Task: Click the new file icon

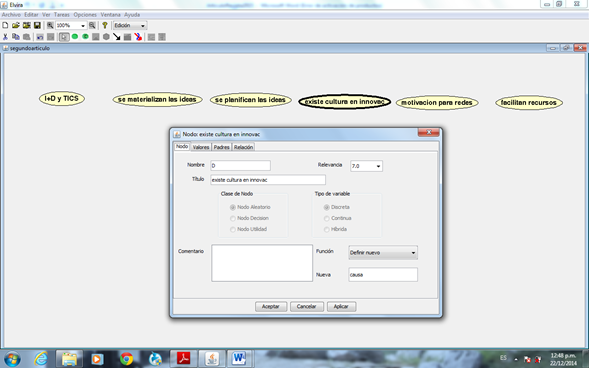Action: [x=5, y=25]
